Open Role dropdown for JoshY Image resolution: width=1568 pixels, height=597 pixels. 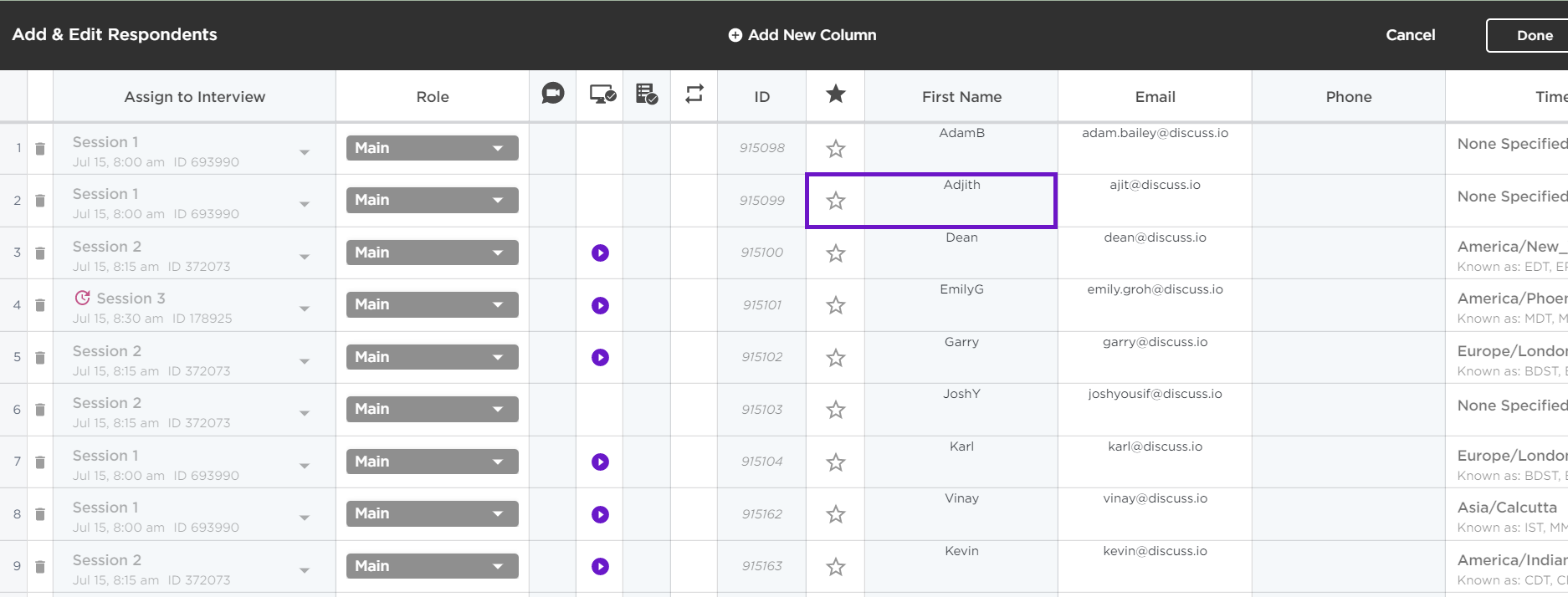click(432, 409)
